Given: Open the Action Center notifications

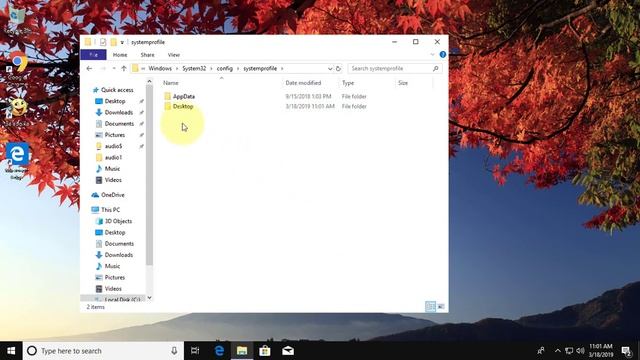Looking at the screenshot, I should [627, 351].
